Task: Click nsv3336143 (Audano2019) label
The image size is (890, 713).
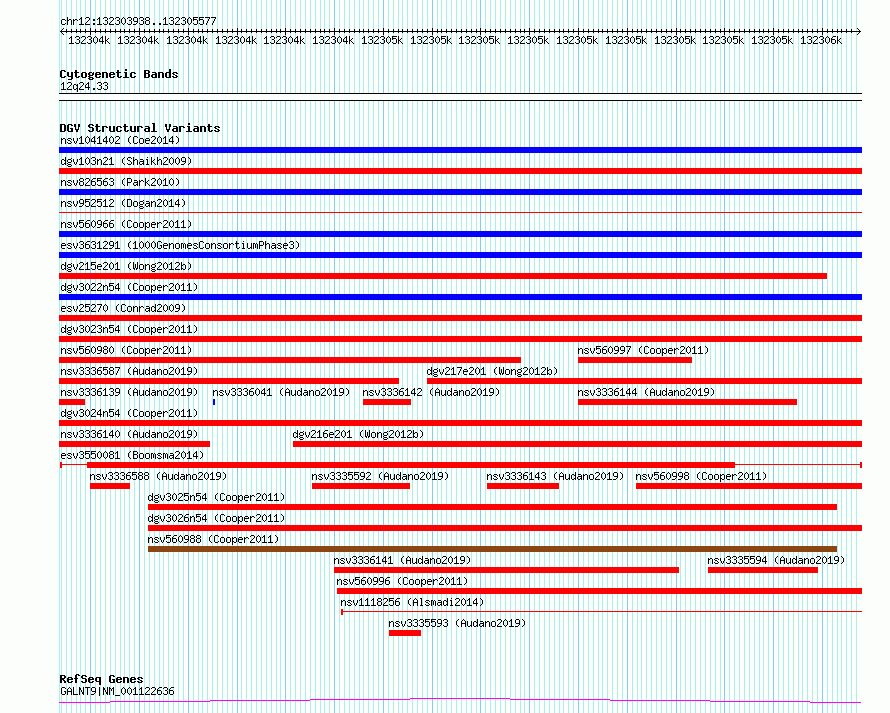Action: (555, 476)
